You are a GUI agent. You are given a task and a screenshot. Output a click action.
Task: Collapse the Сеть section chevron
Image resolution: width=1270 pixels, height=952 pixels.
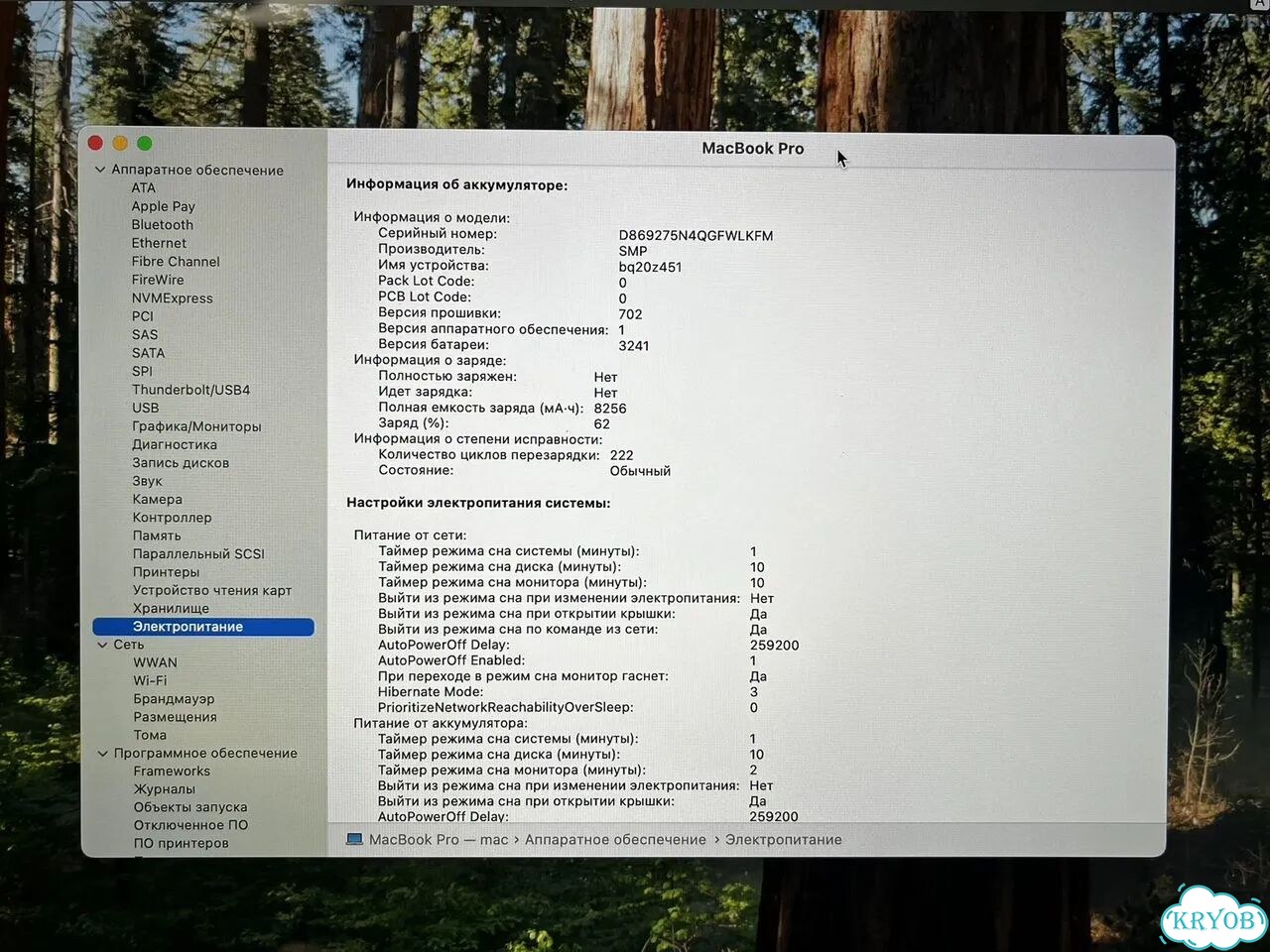pos(102,645)
